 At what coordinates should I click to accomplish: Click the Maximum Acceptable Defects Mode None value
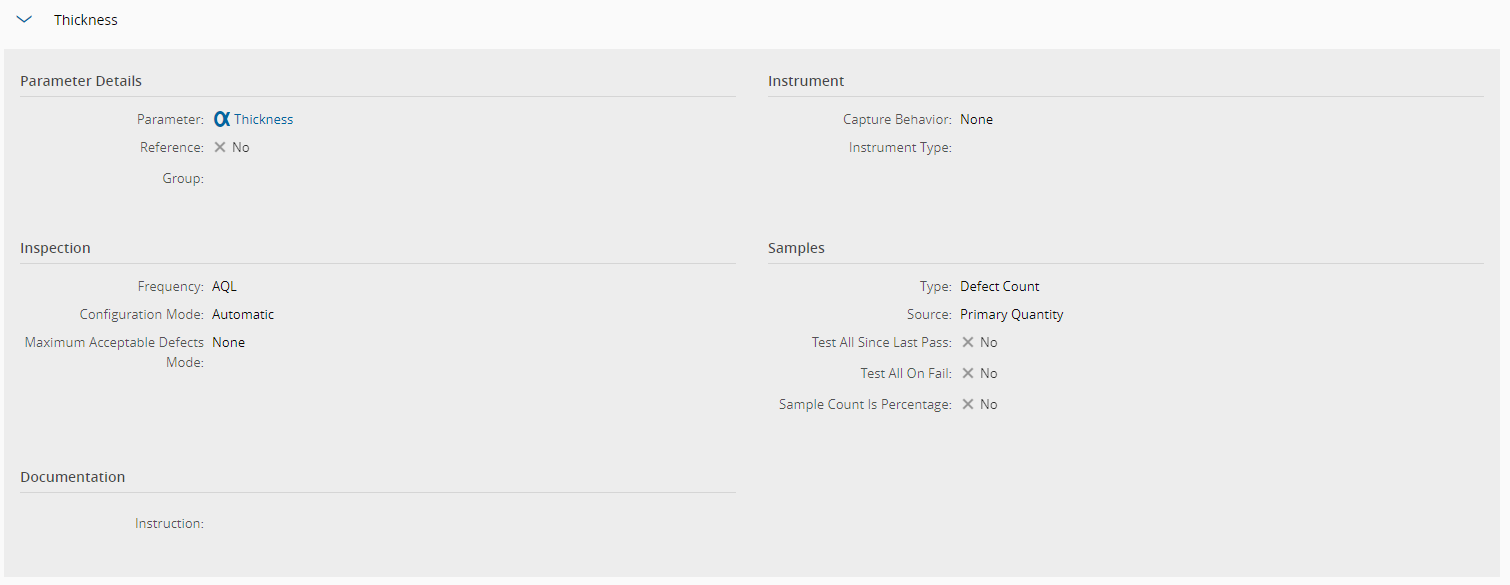[x=229, y=342]
